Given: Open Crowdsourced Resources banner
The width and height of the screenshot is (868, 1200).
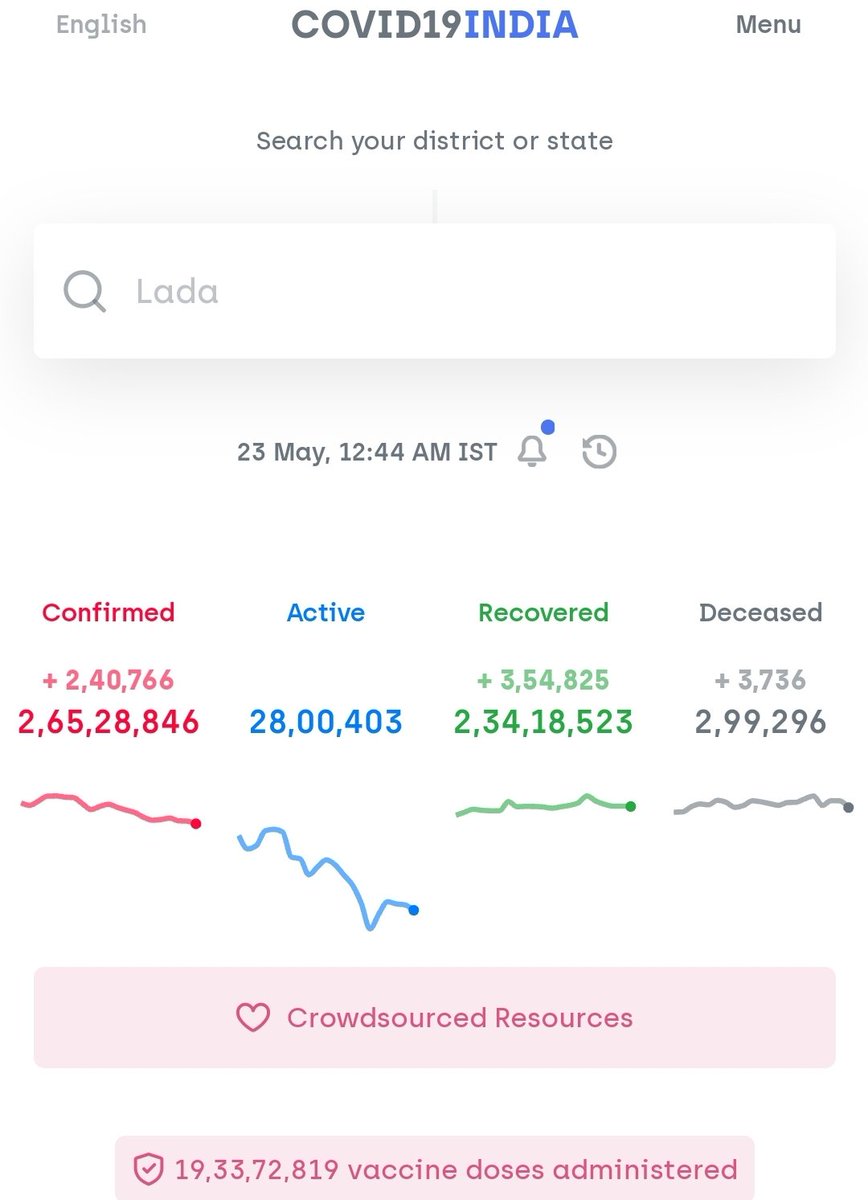Looking at the screenshot, I should pyautogui.click(x=435, y=1017).
